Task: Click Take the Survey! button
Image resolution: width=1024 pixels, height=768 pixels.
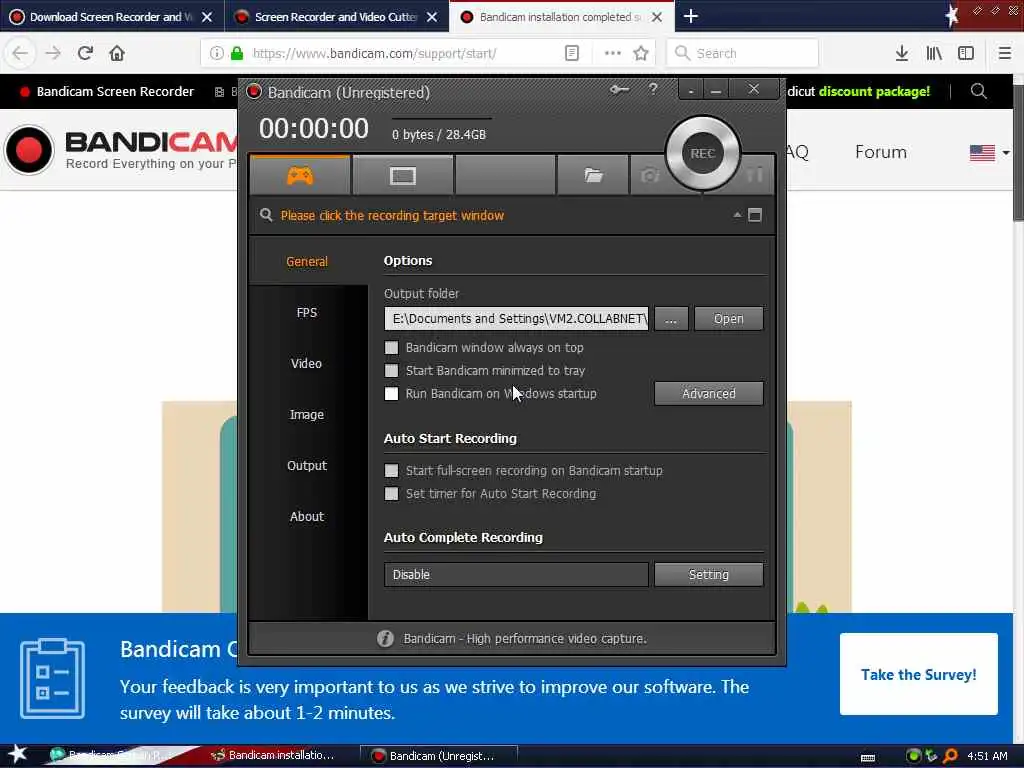Action: click(x=918, y=674)
